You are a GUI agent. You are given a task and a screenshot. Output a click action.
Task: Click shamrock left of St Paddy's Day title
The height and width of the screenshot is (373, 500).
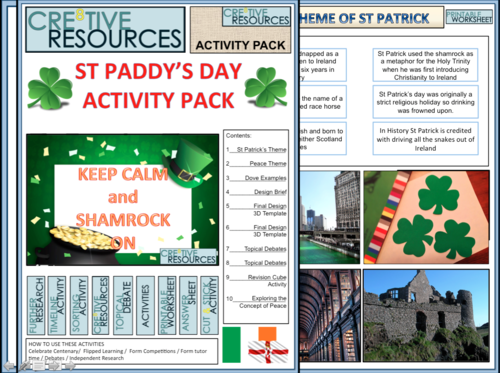pos(50,88)
